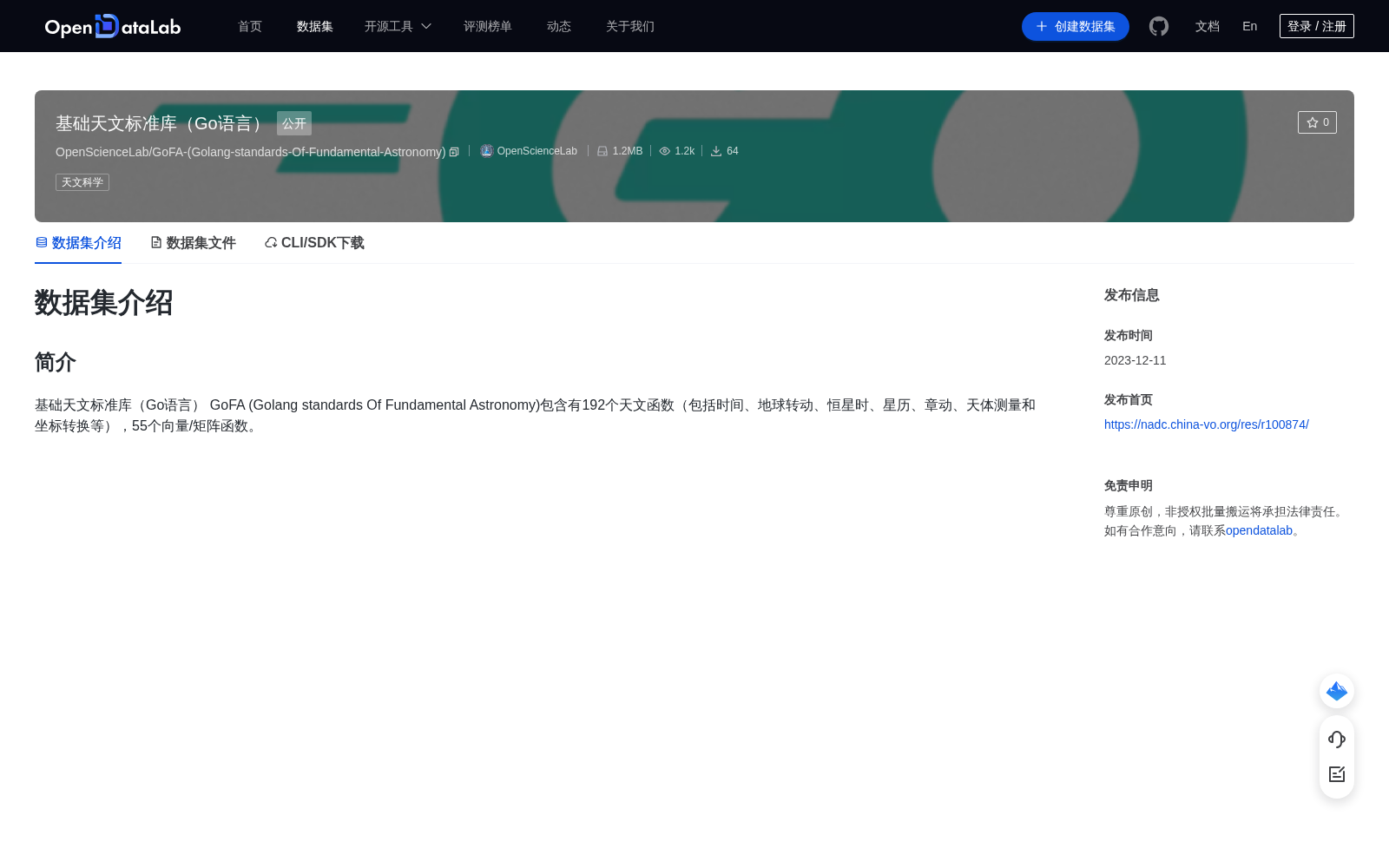Click the OpenScienceLab avatar icon
The image size is (1389, 868).
487,151
